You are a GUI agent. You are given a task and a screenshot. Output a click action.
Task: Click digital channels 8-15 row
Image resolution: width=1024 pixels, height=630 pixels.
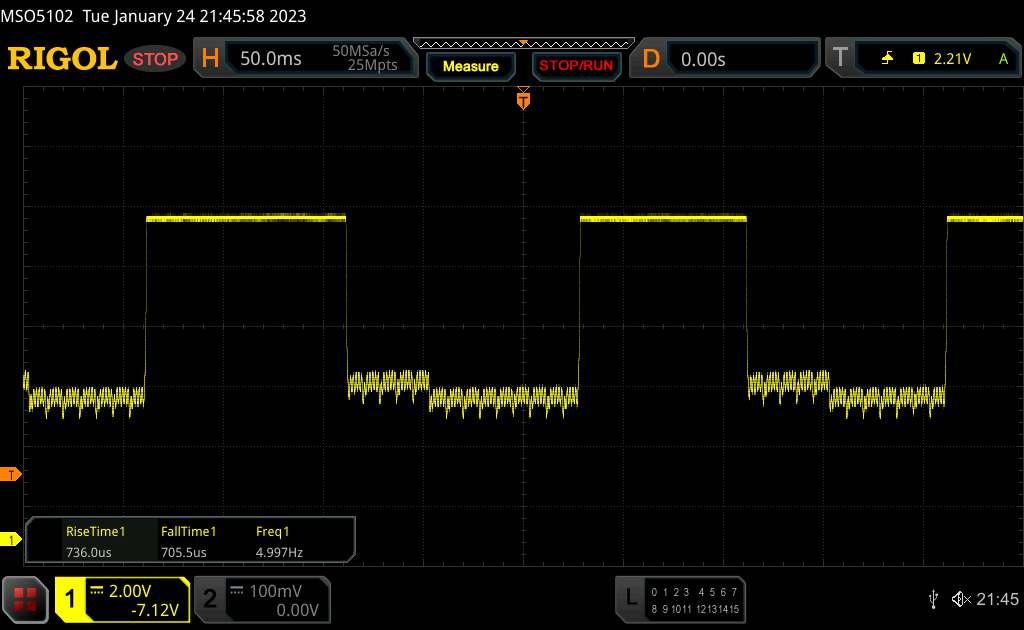pos(695,609)
